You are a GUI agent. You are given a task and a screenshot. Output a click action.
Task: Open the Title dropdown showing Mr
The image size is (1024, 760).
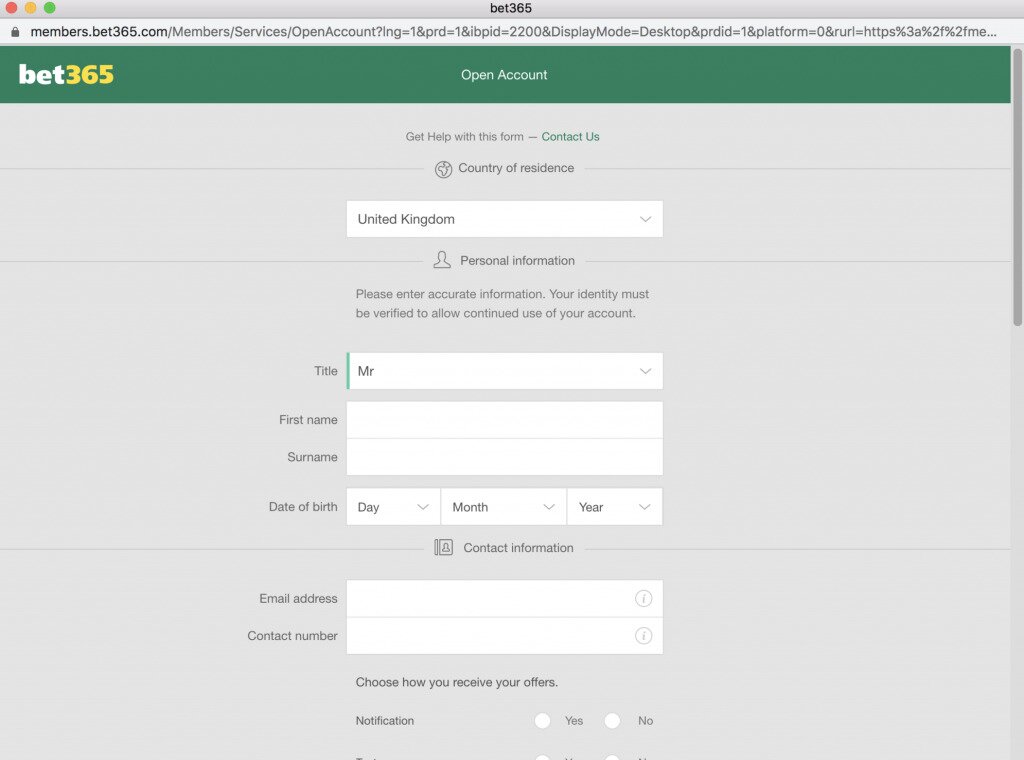pos(505,371)
